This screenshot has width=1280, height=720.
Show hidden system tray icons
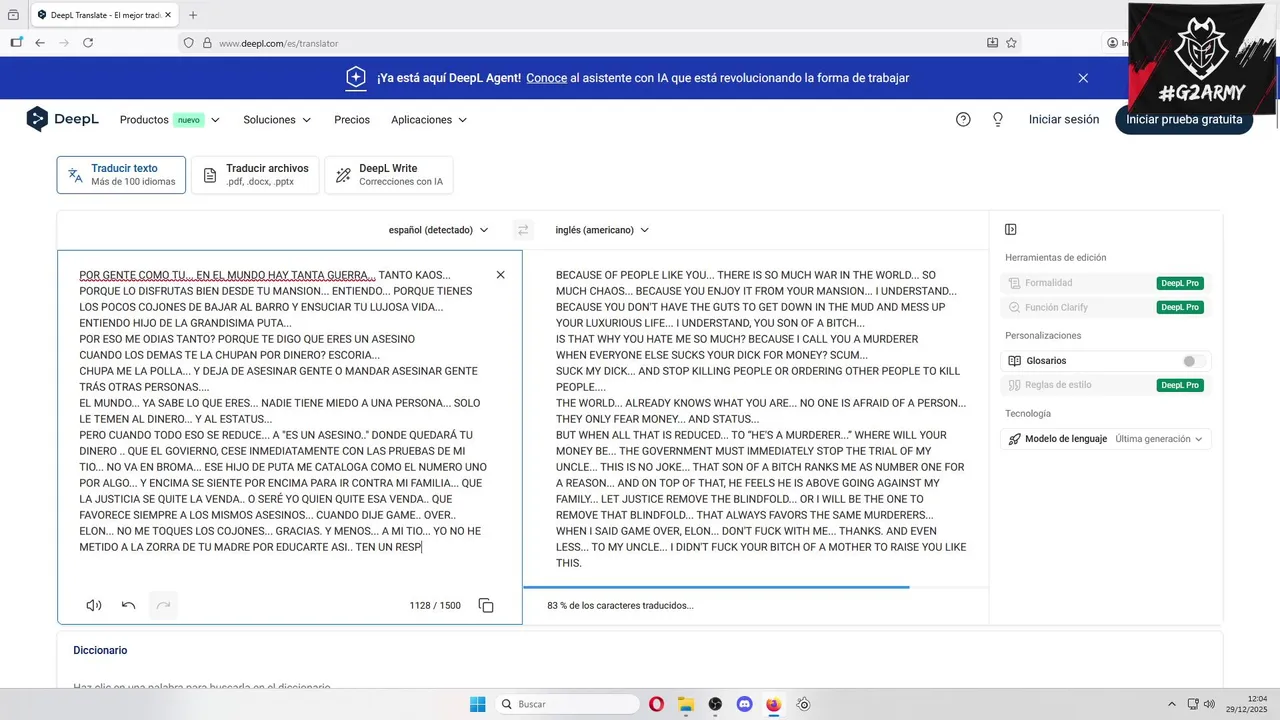point(1172,704)
